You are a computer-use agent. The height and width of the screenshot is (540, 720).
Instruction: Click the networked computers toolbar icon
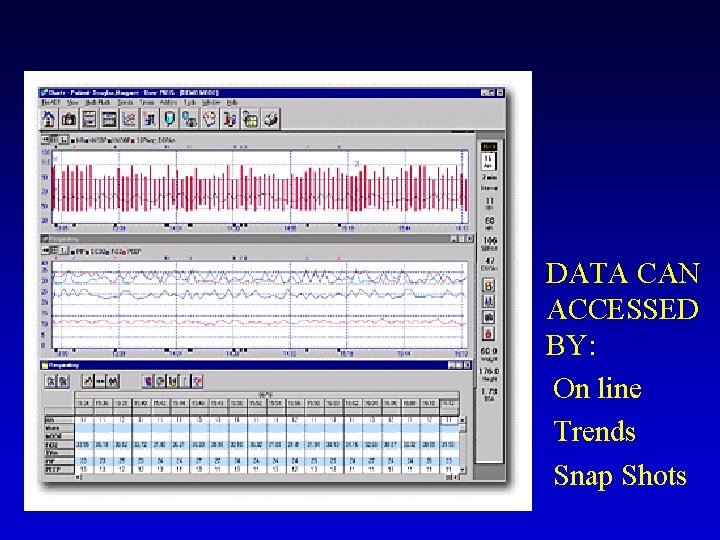[190, 119]
